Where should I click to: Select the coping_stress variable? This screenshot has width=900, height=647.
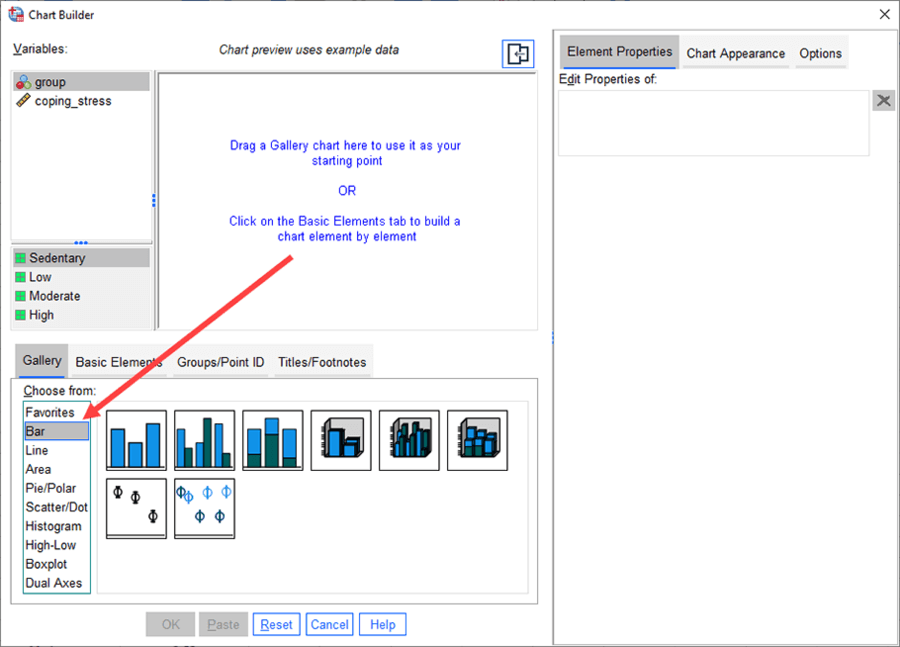tap(72, 101)
